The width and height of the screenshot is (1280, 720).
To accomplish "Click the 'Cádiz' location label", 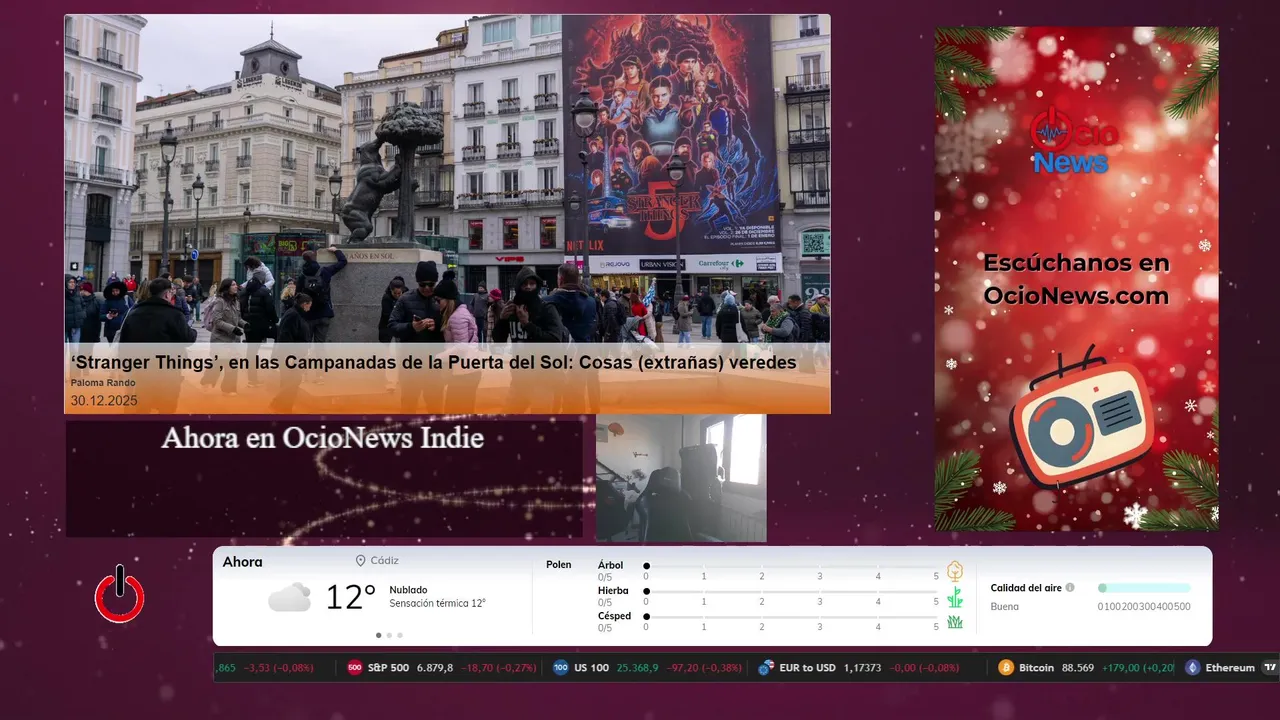I will point(385,561).
